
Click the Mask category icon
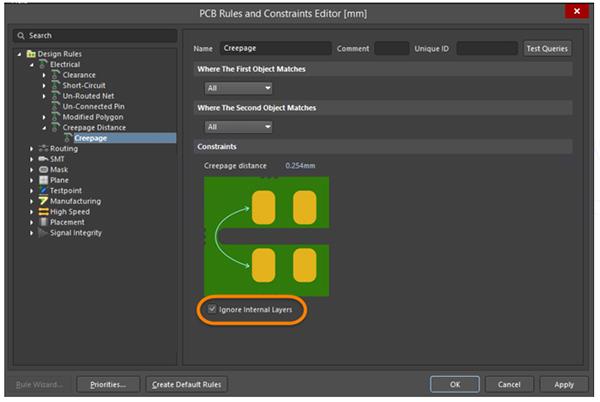(x=43, y=170)
